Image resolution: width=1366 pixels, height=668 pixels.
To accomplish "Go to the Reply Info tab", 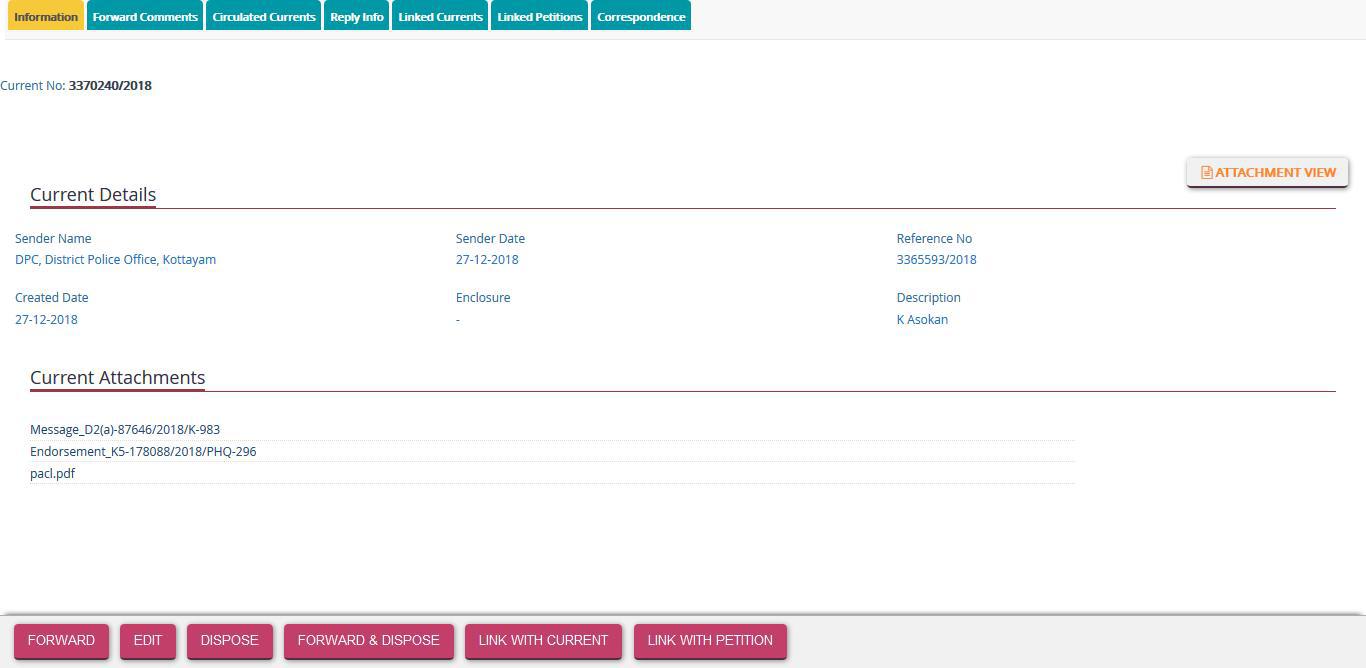I will pos(357,16).
